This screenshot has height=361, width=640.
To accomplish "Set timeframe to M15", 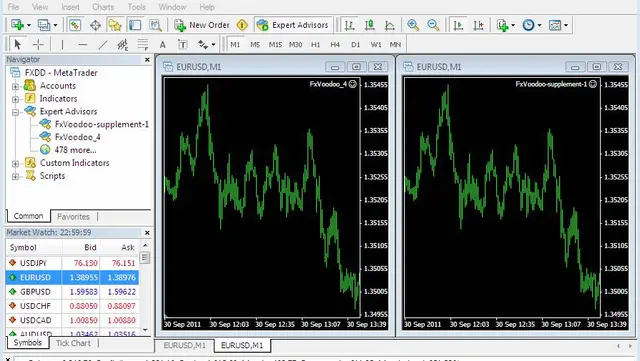I will (275, 45).
